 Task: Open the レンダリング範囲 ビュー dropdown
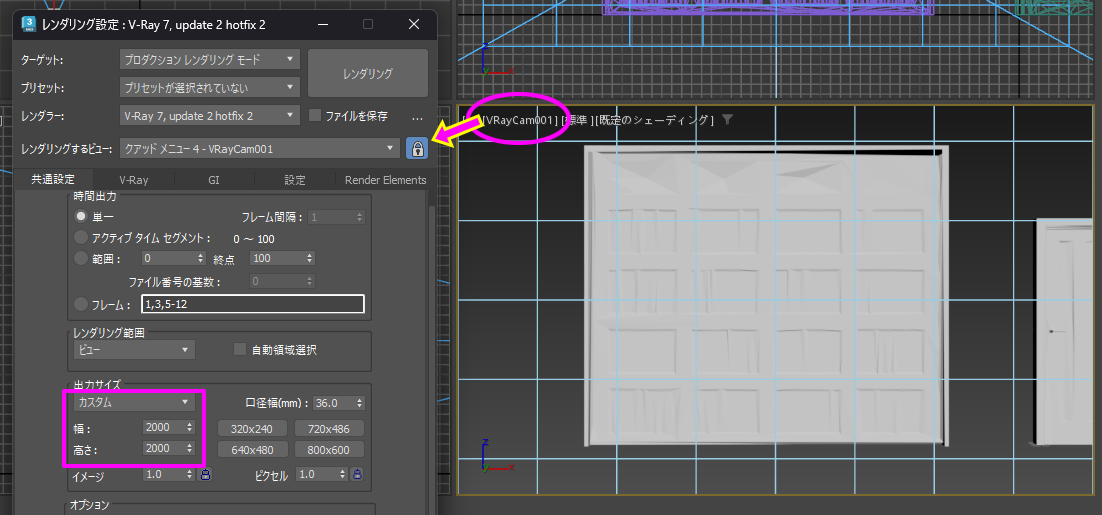point(133,350)
